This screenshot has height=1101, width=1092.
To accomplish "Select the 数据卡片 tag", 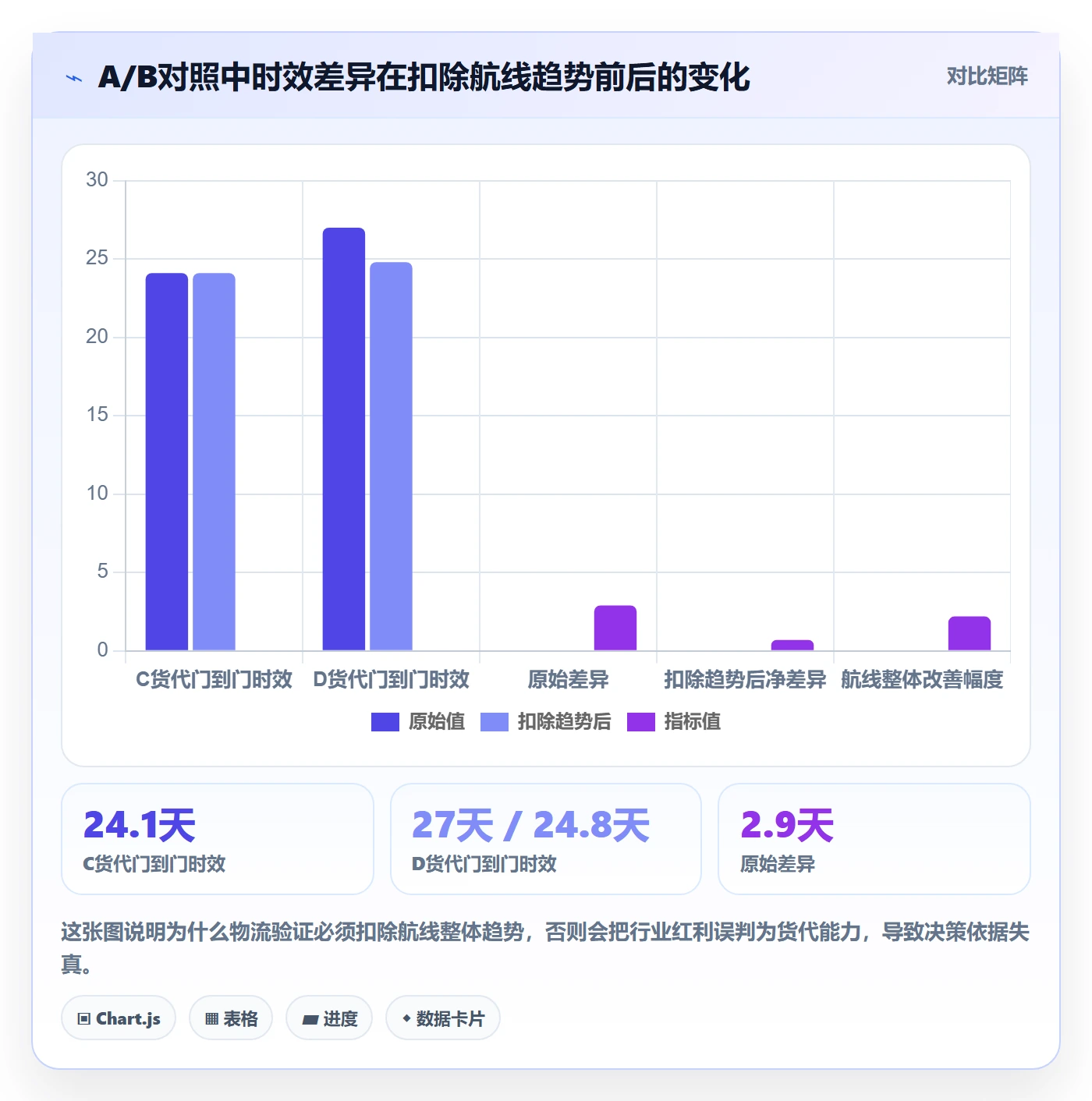I will 443,1018.
